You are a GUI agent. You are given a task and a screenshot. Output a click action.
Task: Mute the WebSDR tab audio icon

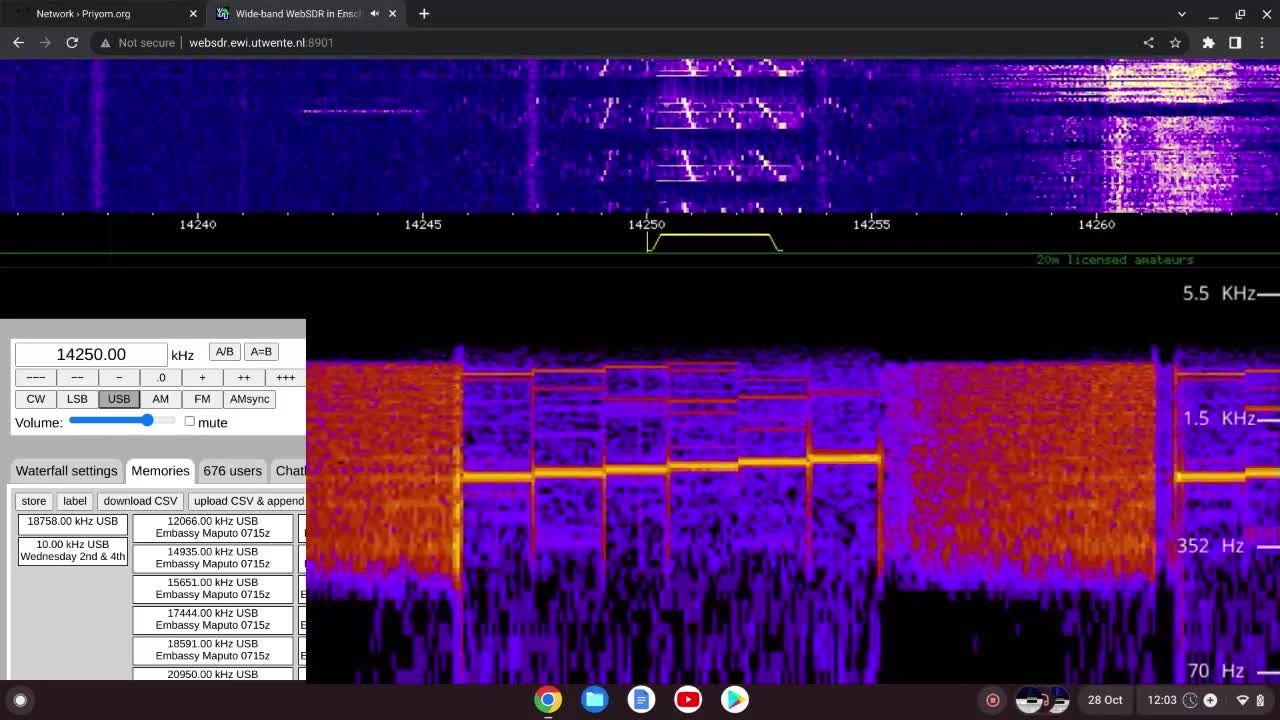[374, 14]
